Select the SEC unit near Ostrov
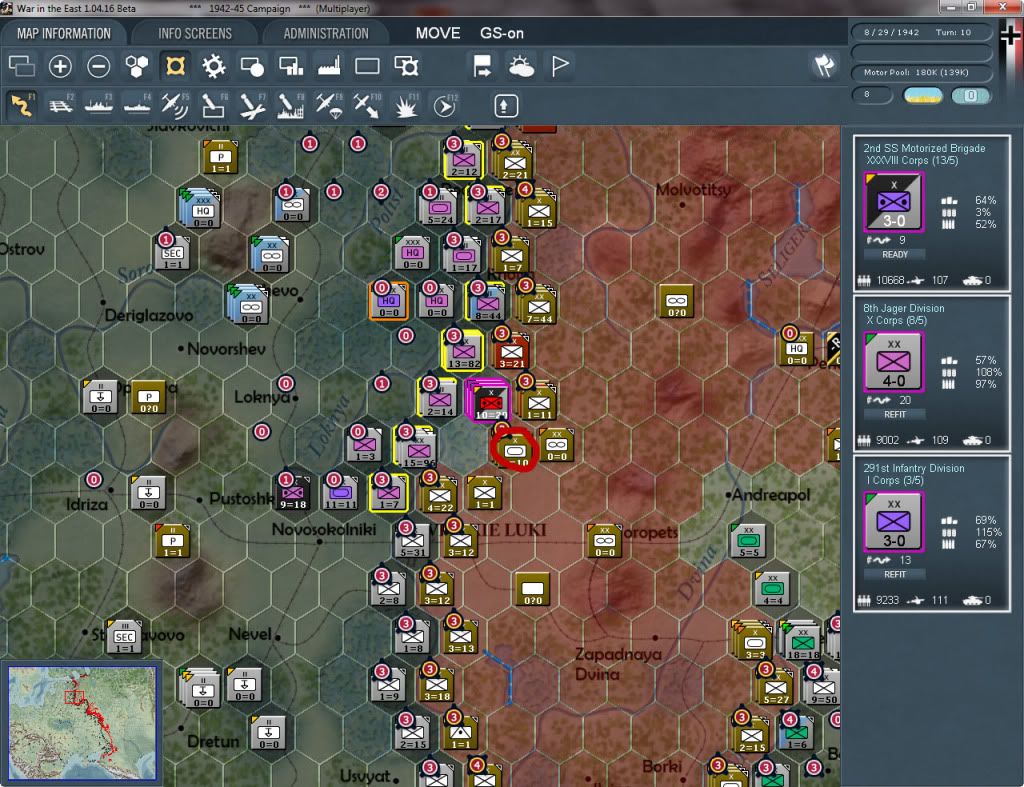The width and height of the screenshot is (1024, 787). [x=172, y=253]
